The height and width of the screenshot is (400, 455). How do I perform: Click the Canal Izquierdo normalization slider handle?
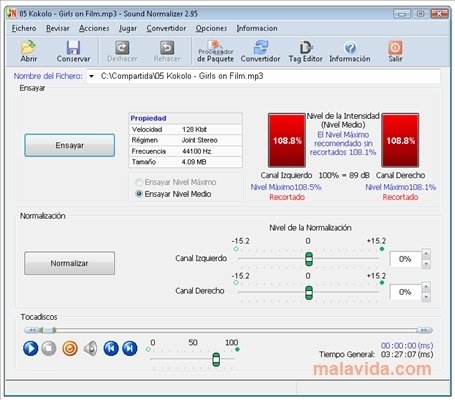tap(309, 259)
